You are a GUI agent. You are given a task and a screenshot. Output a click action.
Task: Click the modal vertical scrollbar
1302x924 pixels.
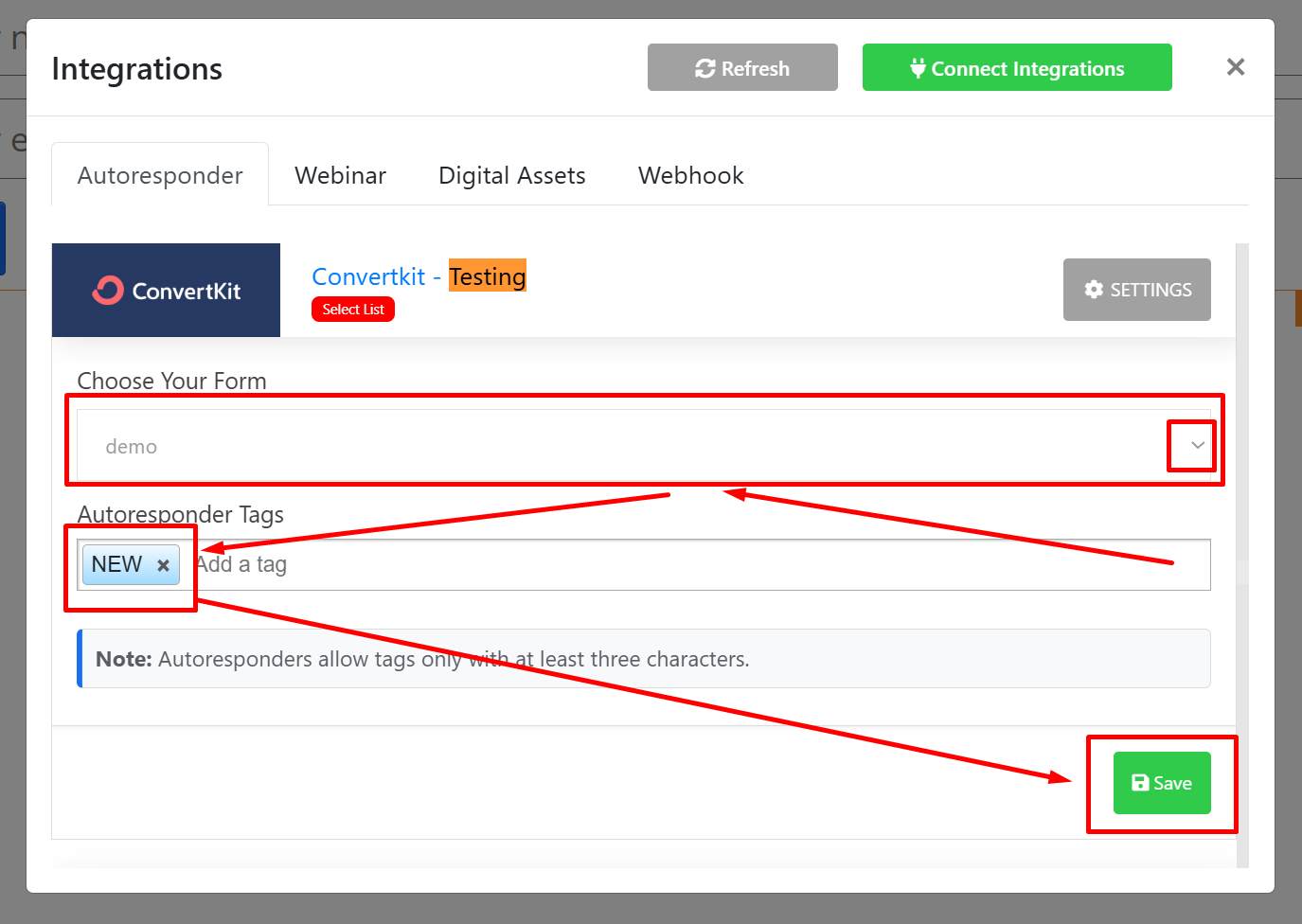coord(1242,555)
